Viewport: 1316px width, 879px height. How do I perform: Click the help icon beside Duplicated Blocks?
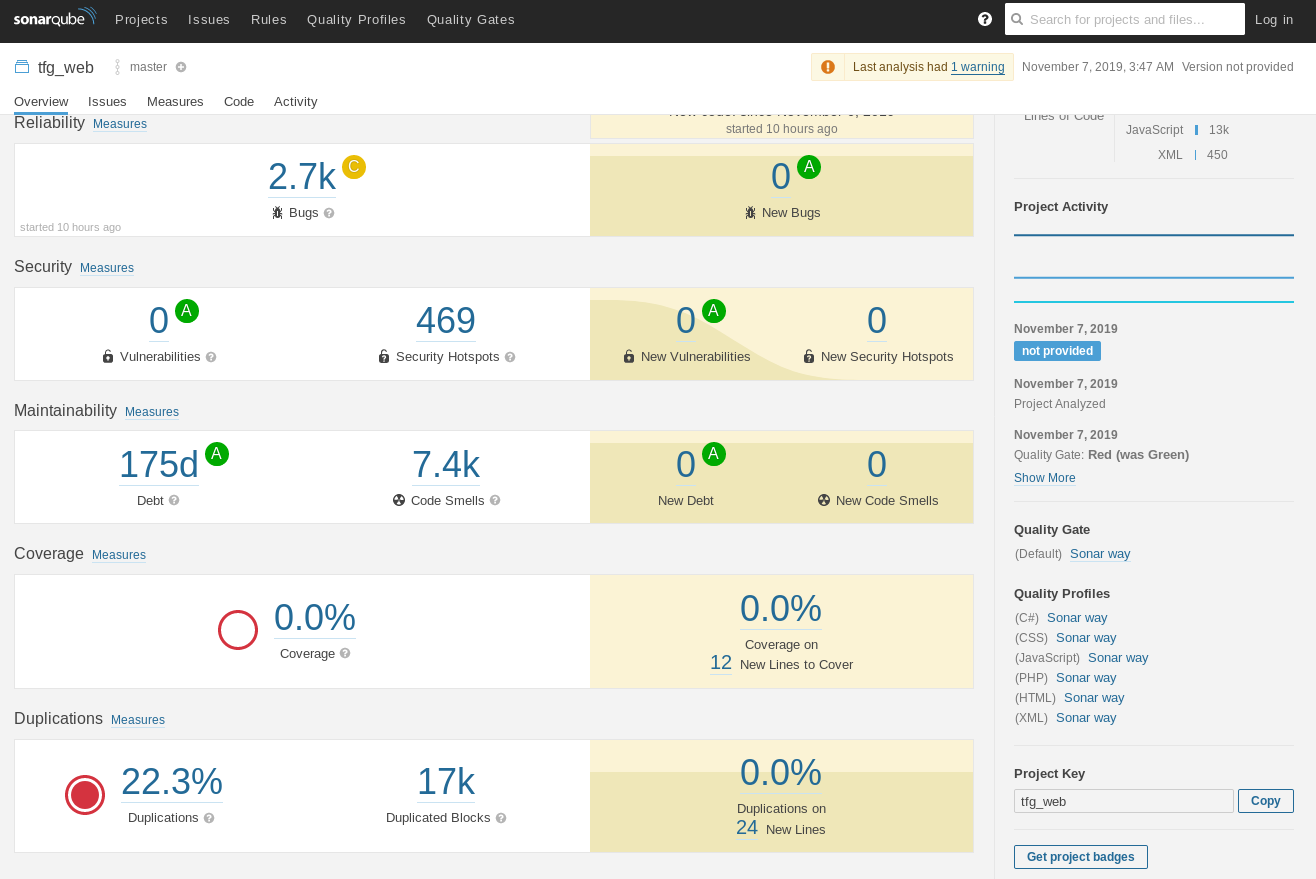(501, 818)
